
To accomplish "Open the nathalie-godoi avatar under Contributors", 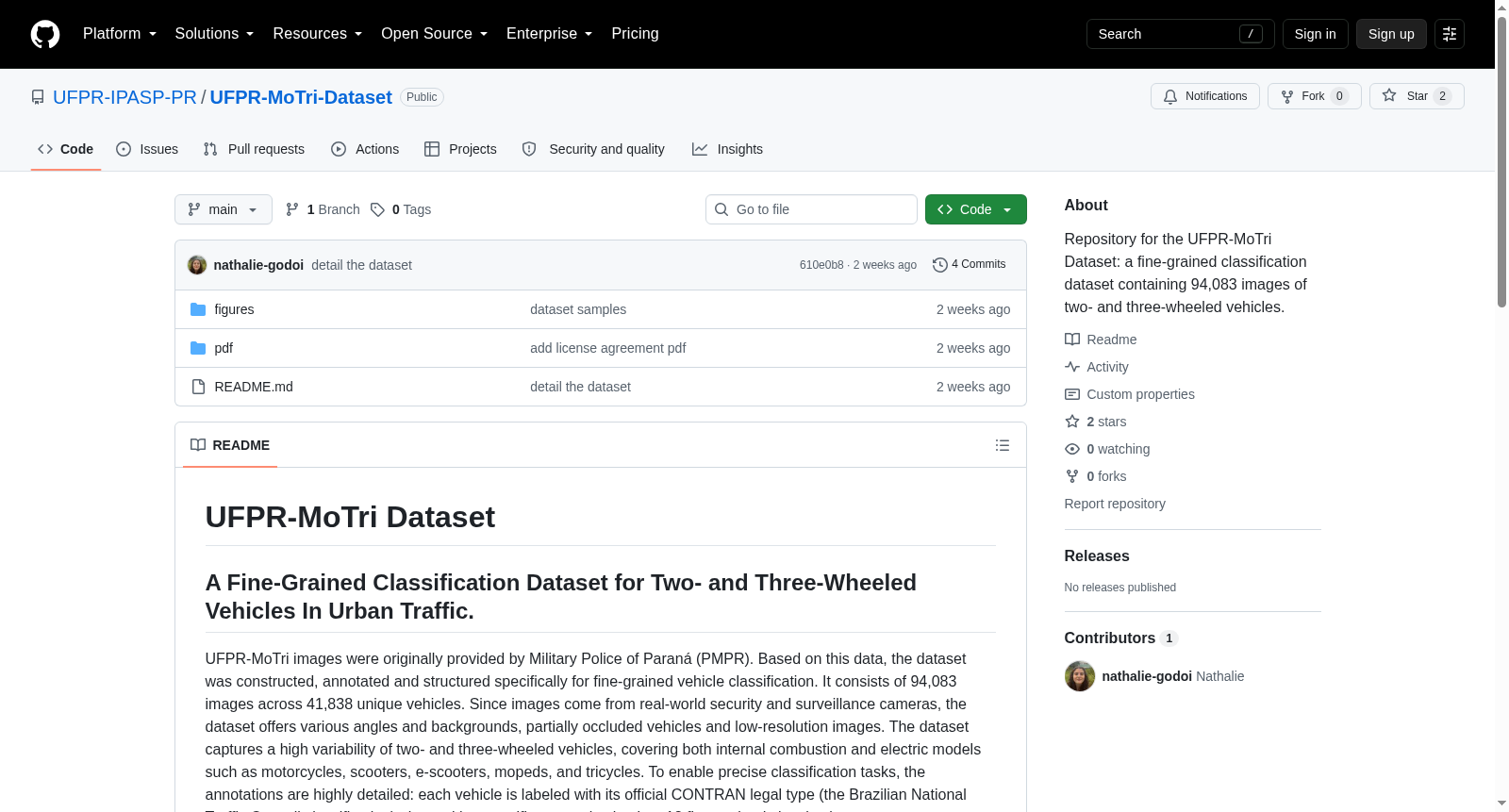I will point(1080,676).
